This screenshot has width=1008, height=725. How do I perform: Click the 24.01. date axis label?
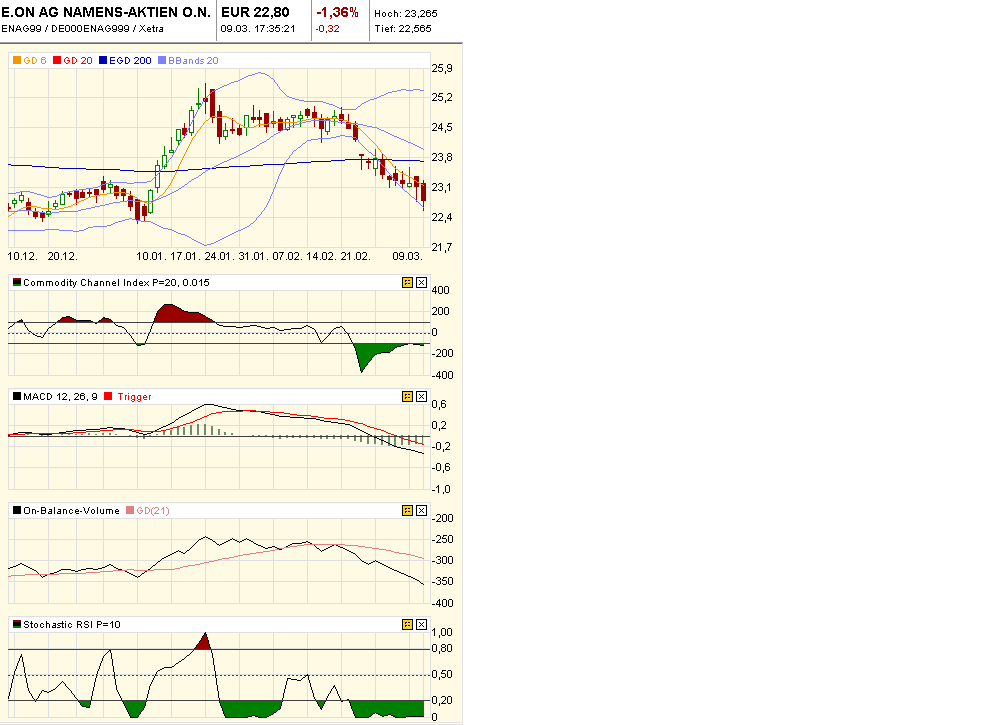219,256
